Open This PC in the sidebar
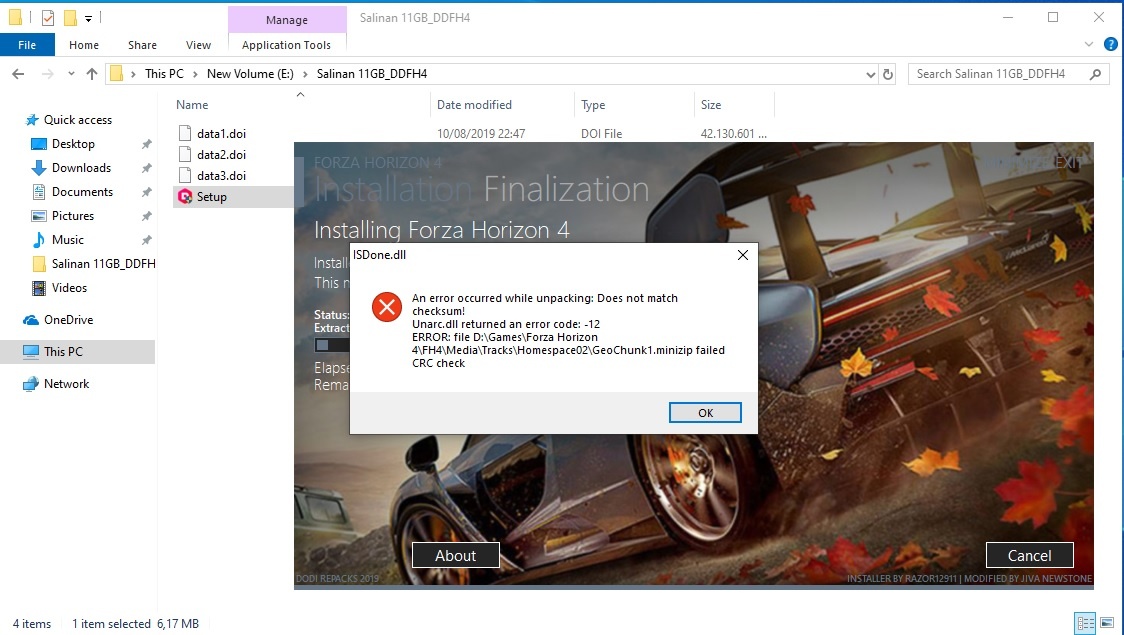 (x=67, y=351)
